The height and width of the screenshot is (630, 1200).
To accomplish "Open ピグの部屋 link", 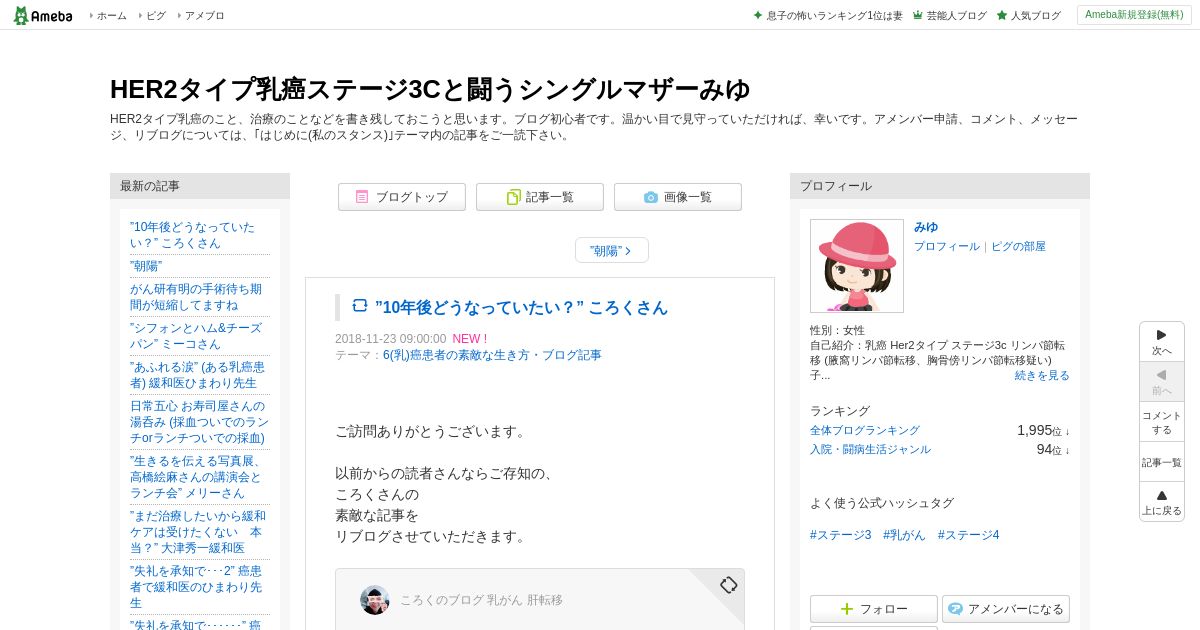I will pyautogui.click(x=1018, y=246).
